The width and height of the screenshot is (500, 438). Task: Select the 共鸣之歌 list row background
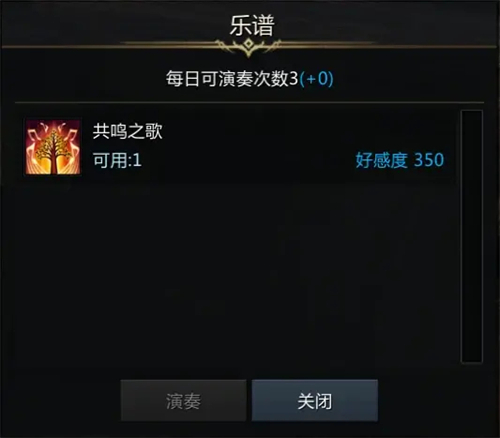coord(240,147)
